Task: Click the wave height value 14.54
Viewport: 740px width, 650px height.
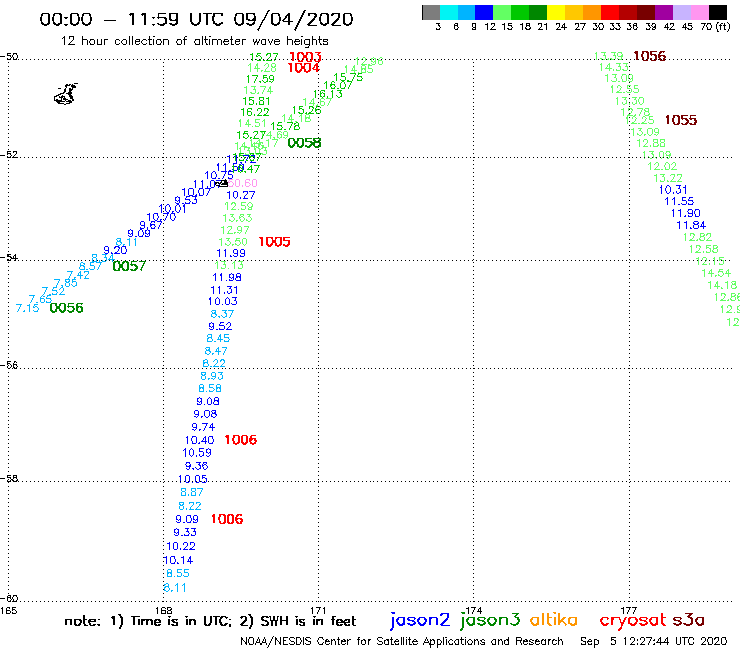Action: click(716, 273)
